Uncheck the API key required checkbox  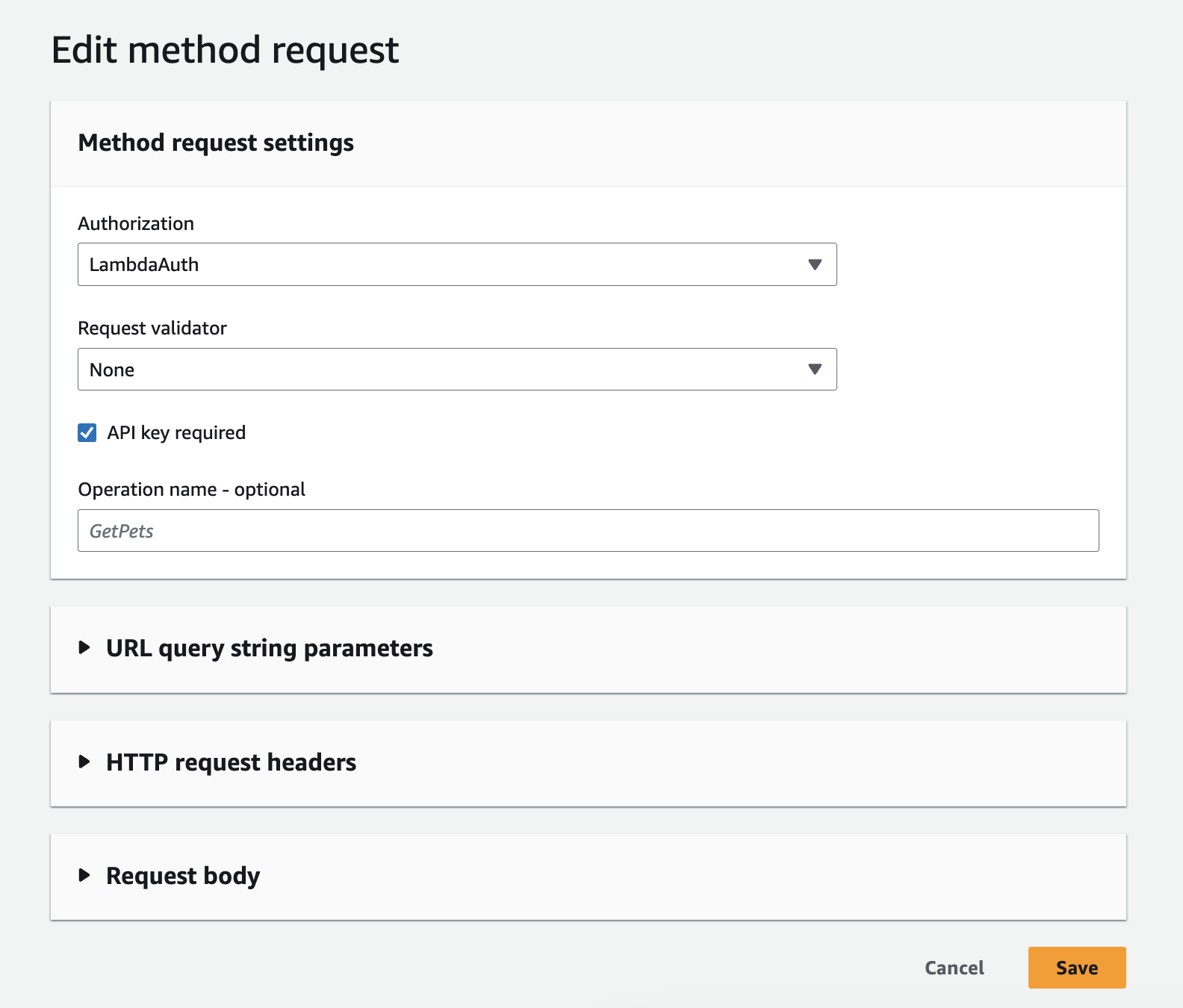click(x=87, y=433)
